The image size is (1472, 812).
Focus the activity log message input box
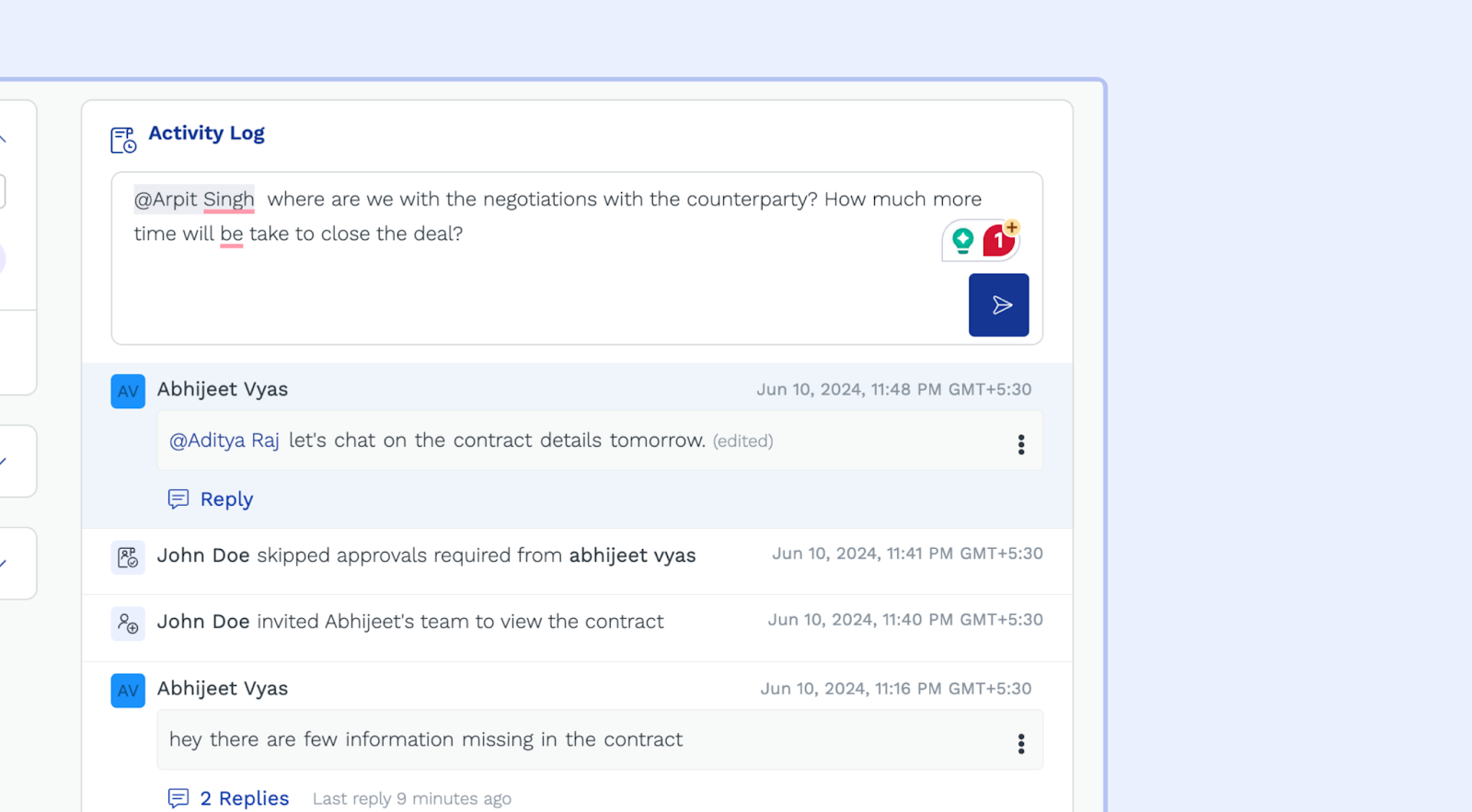534,285
